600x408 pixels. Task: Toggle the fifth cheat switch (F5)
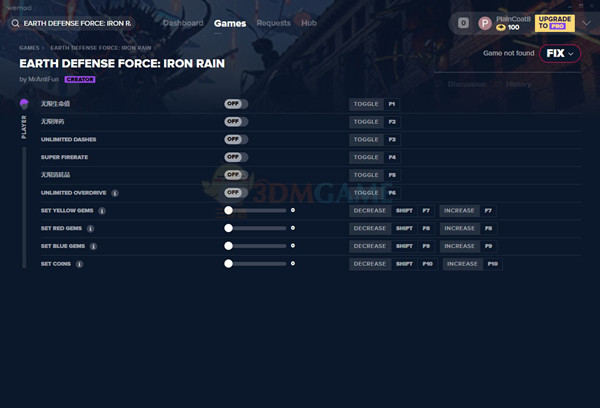click(x=236, y=175)
